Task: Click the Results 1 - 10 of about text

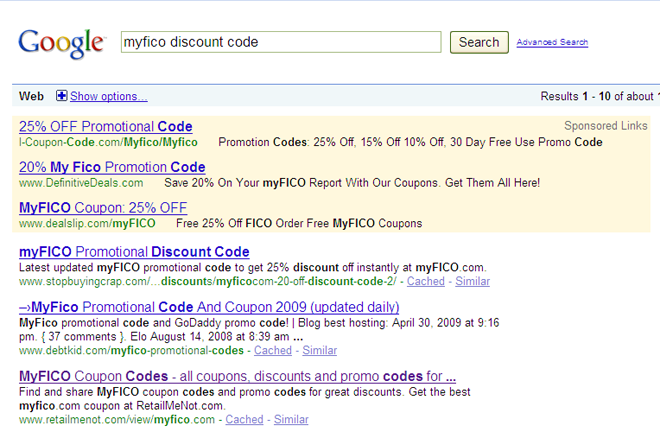Action: [x=599, y=96]
